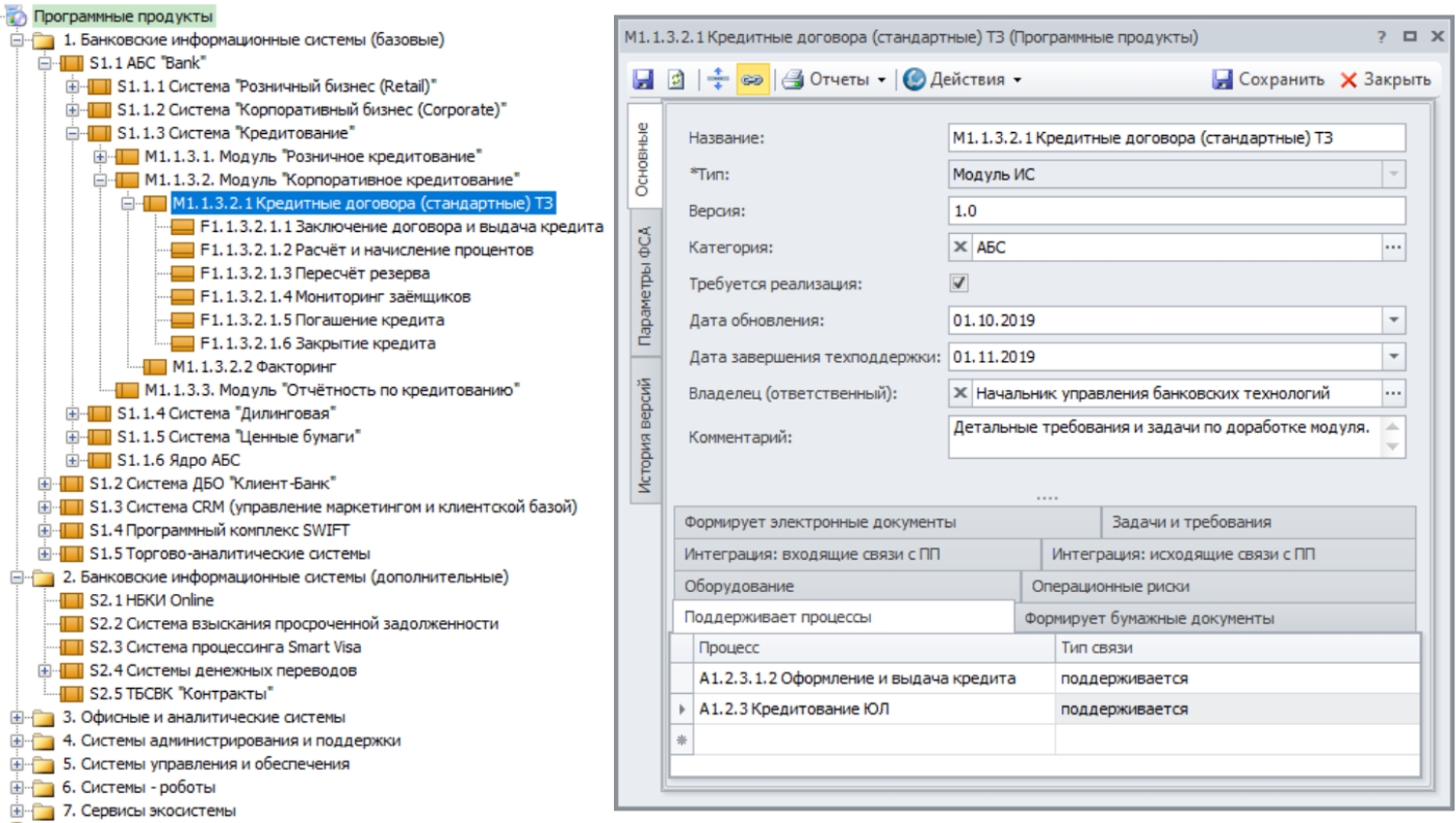The width and height of the screenshot is (1456, 823).
Task: Click the help question mark icon
Action: pyautogui.click(x=1381, y=37)
